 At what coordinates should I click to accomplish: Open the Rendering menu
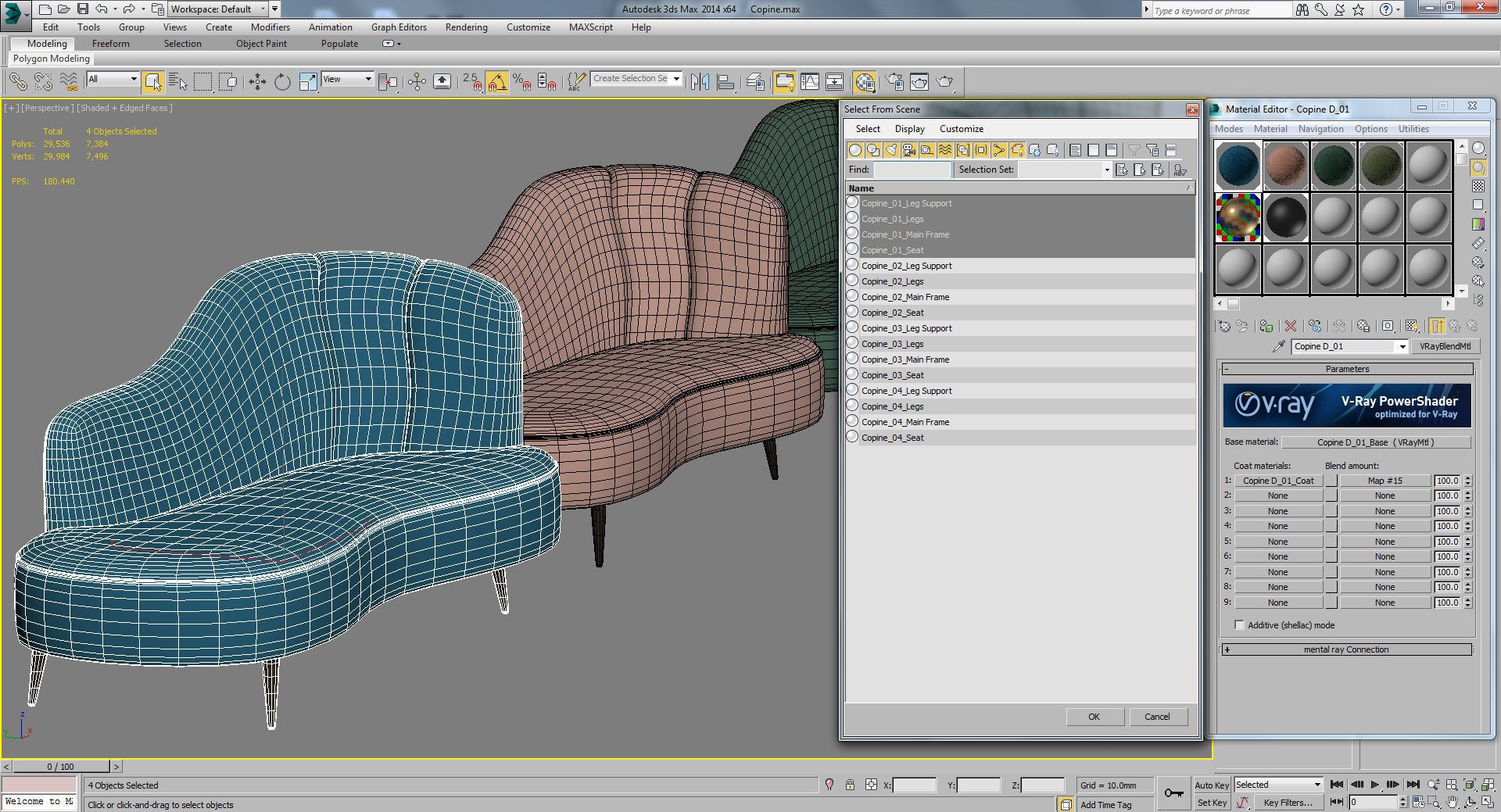(466, 27)
